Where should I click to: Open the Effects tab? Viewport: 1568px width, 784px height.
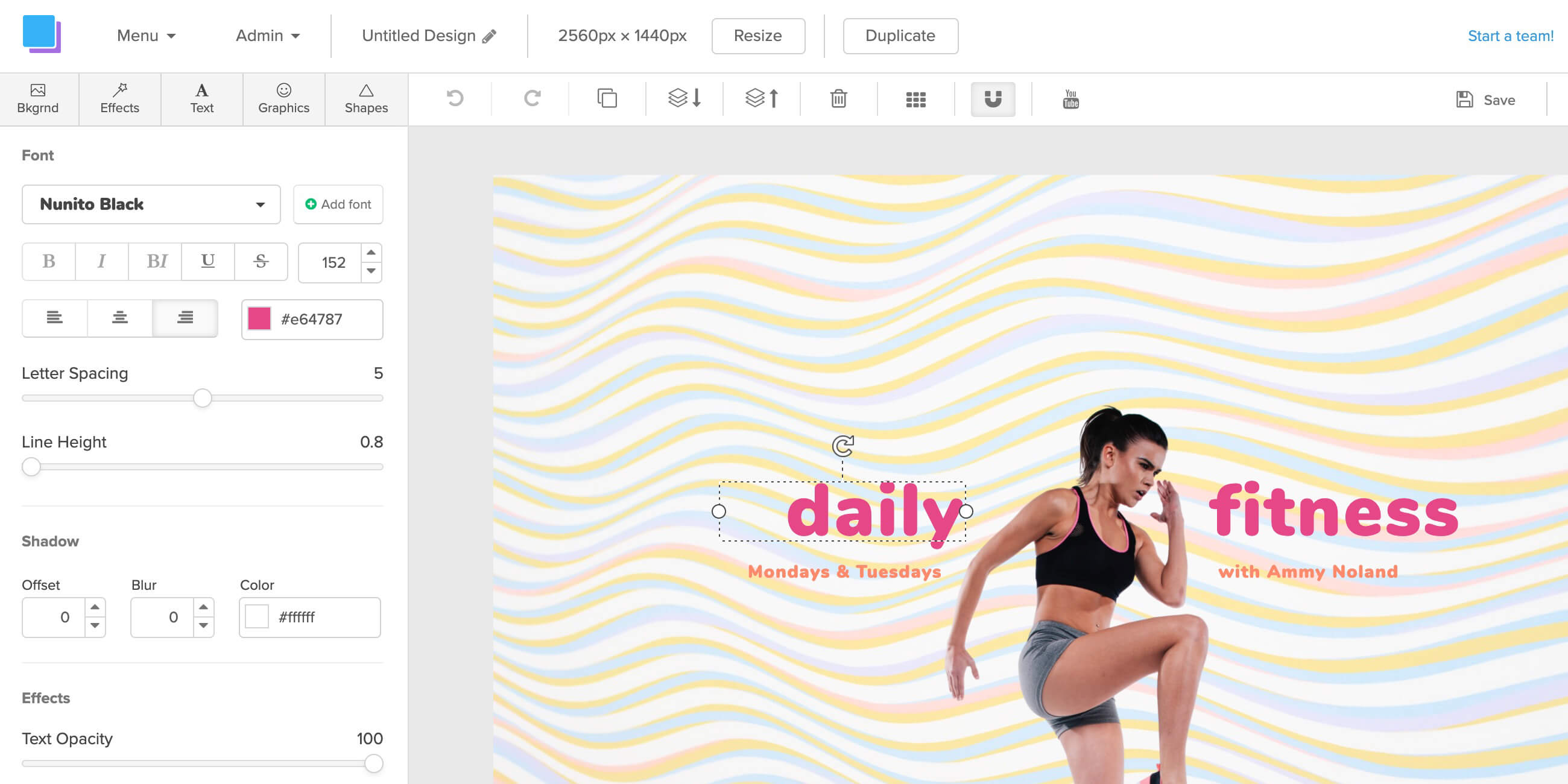click(x=120, y=100)
